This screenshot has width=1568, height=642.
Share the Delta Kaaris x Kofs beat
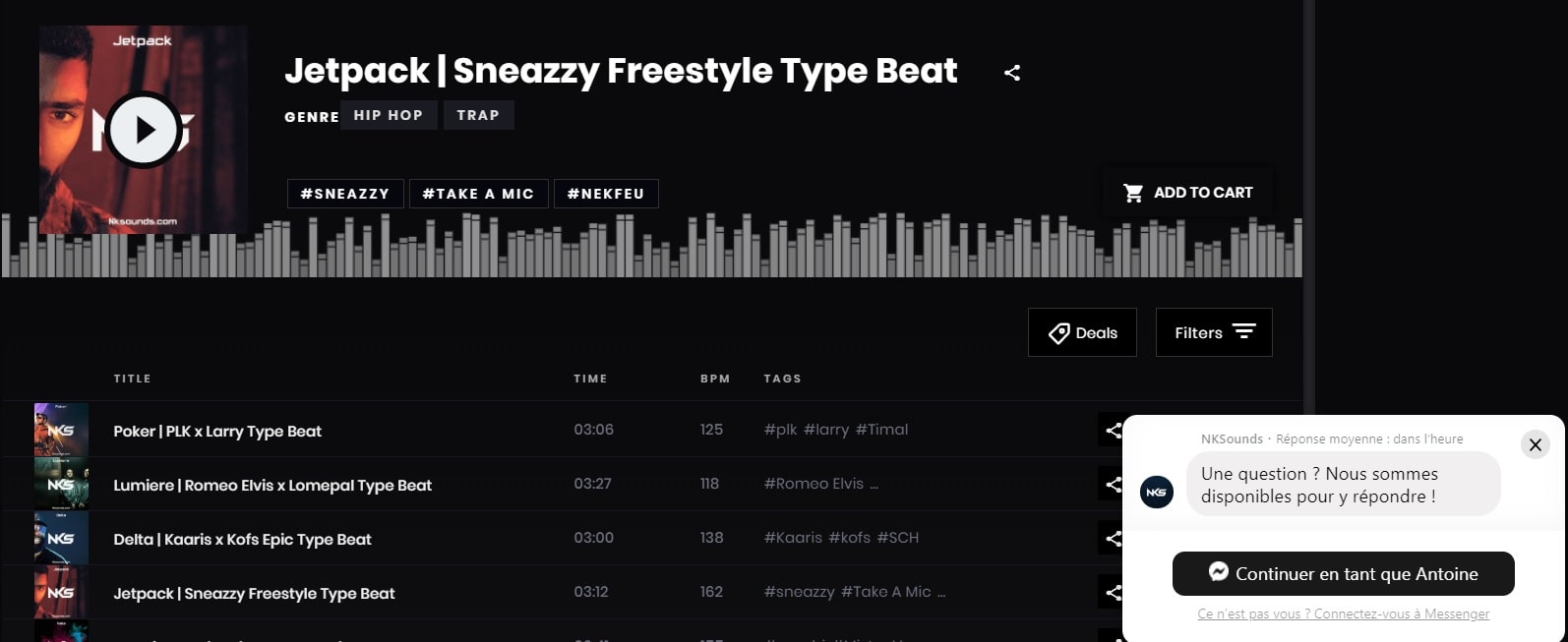click(1113, 538)
